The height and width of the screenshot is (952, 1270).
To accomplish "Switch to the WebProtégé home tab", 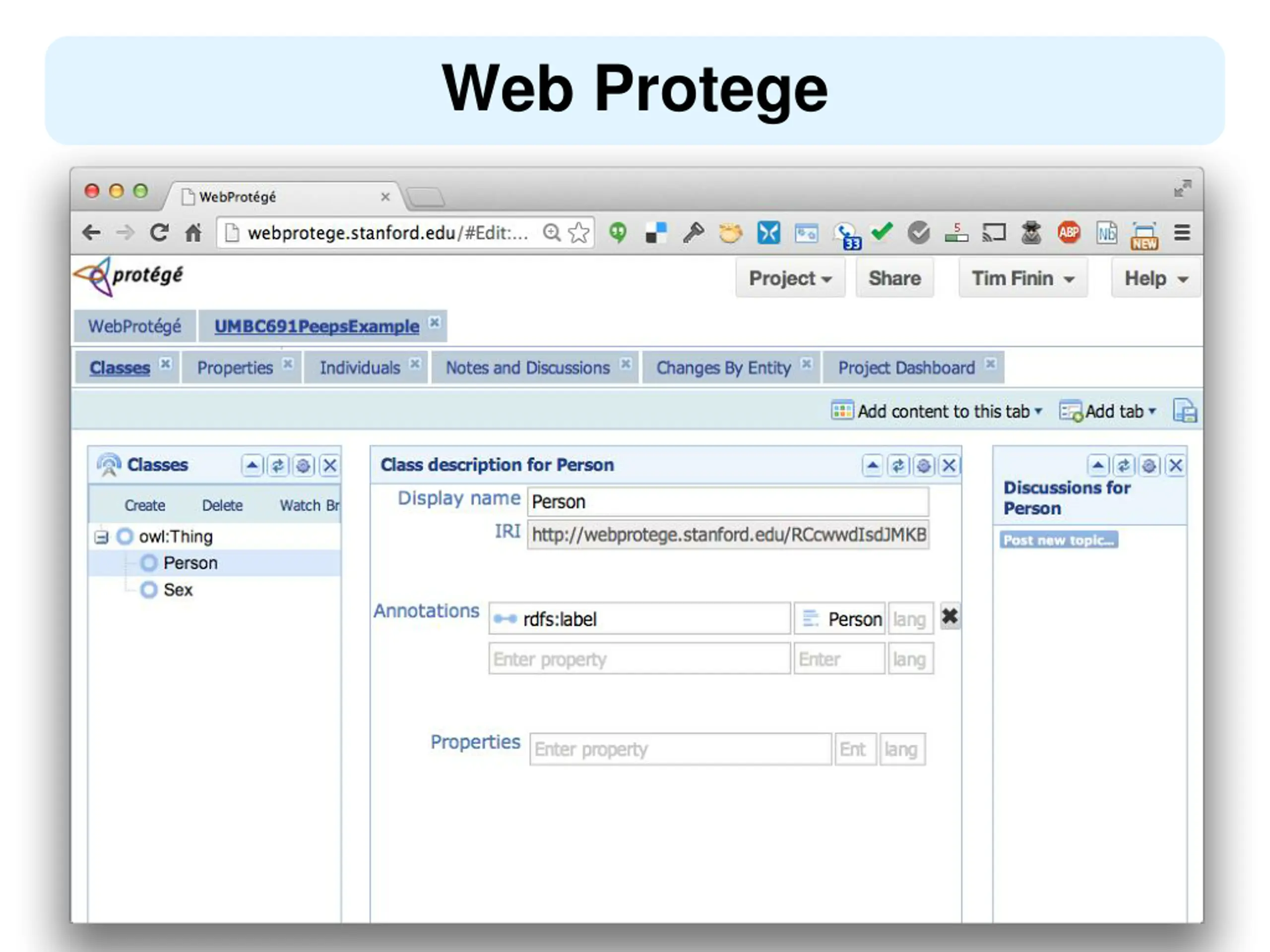I will point(134,326).
